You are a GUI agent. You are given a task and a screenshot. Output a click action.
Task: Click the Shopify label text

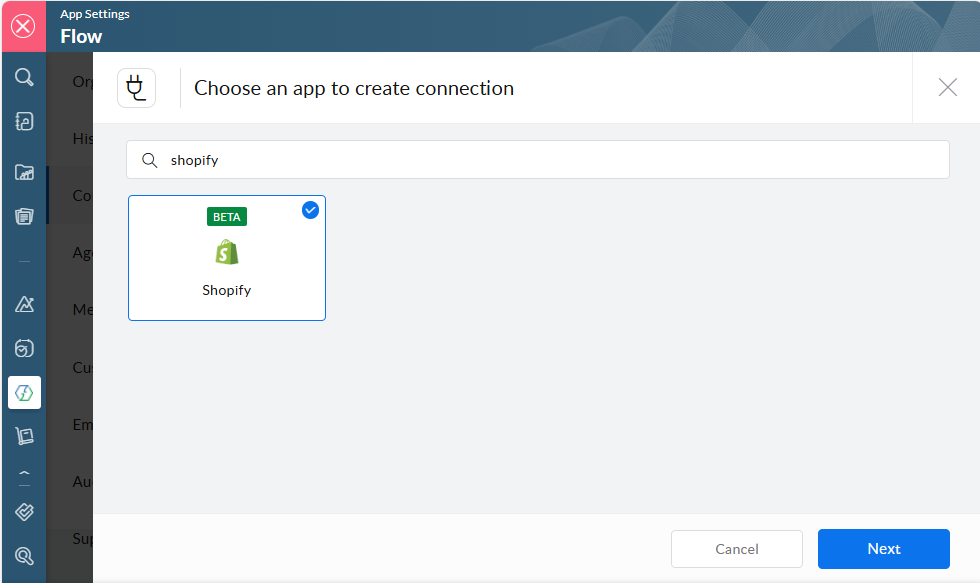[x=227, y=291]
